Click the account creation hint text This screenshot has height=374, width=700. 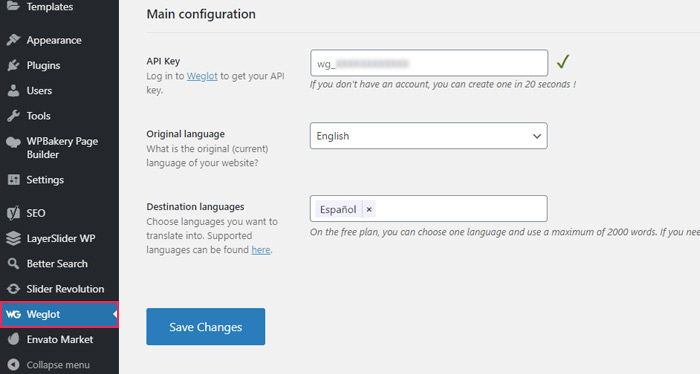(x=442, y=84)
